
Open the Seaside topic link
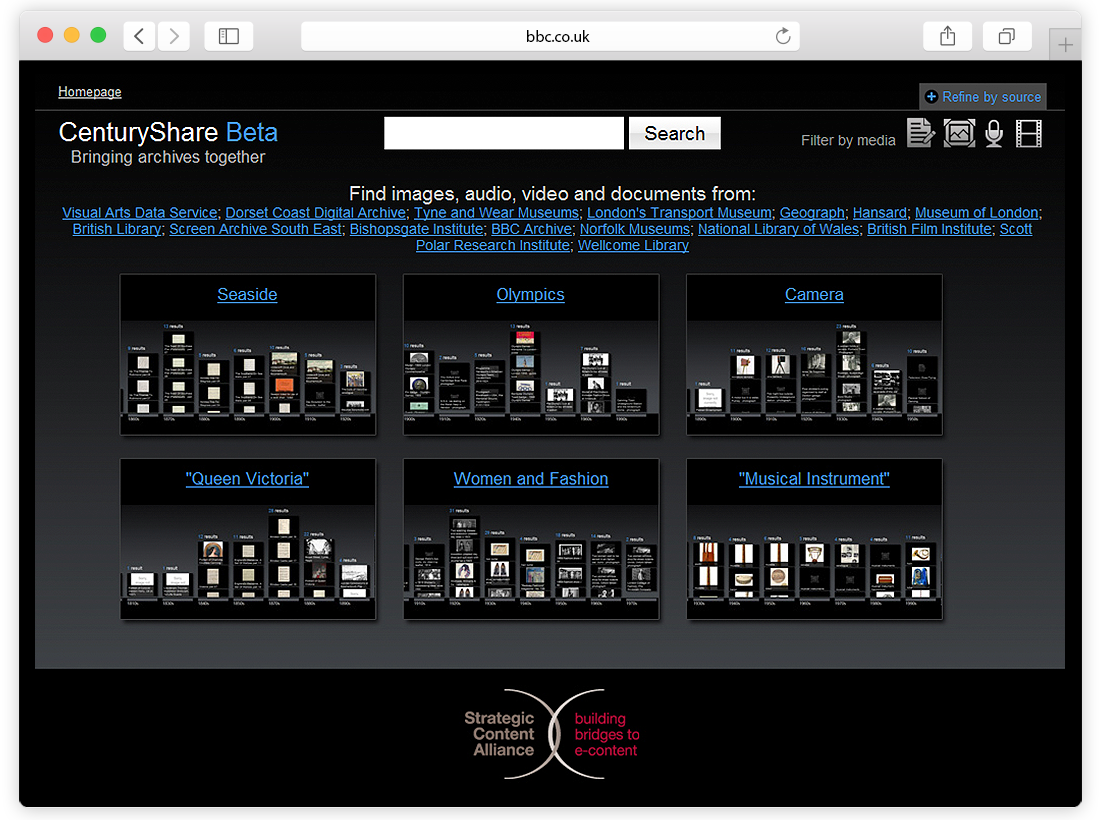tap(247, 295)
